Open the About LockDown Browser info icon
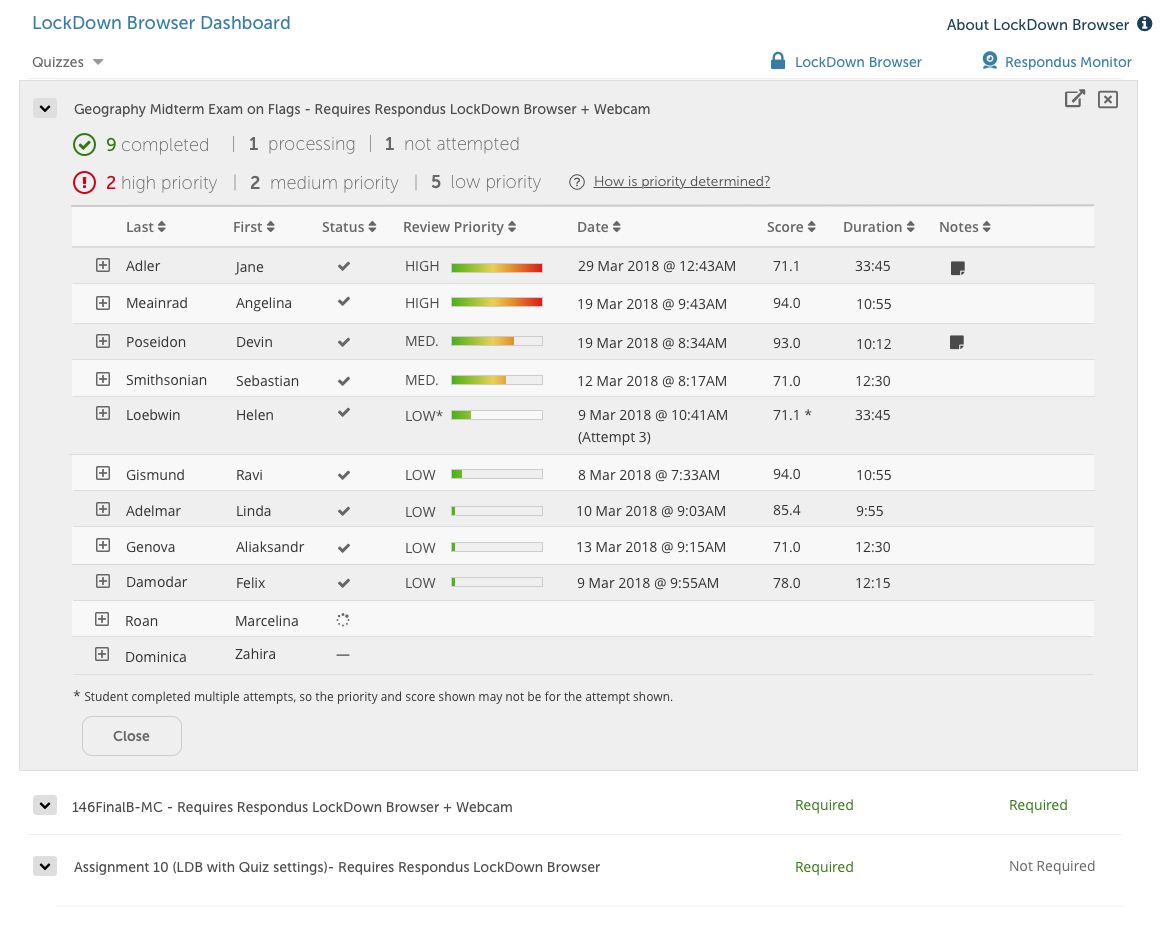Viewport: 1171px width, 925px height. 1146,24
